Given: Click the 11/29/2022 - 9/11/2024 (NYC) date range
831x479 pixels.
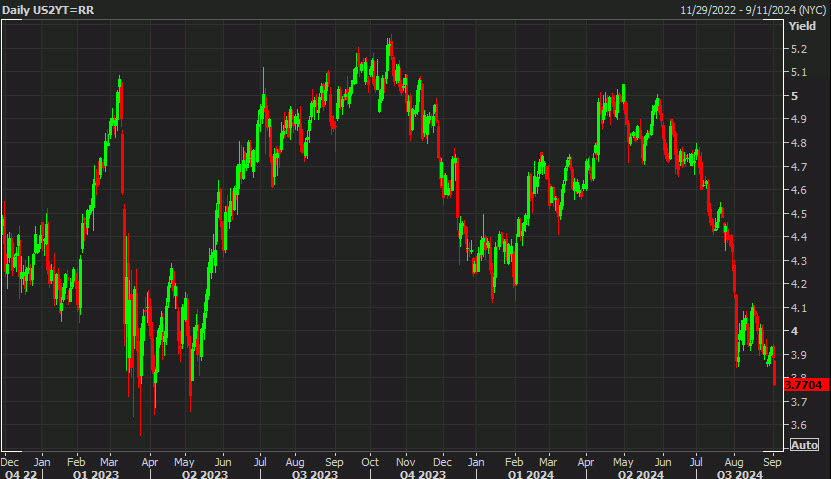Looking at the screenshot, I should 753,10.
